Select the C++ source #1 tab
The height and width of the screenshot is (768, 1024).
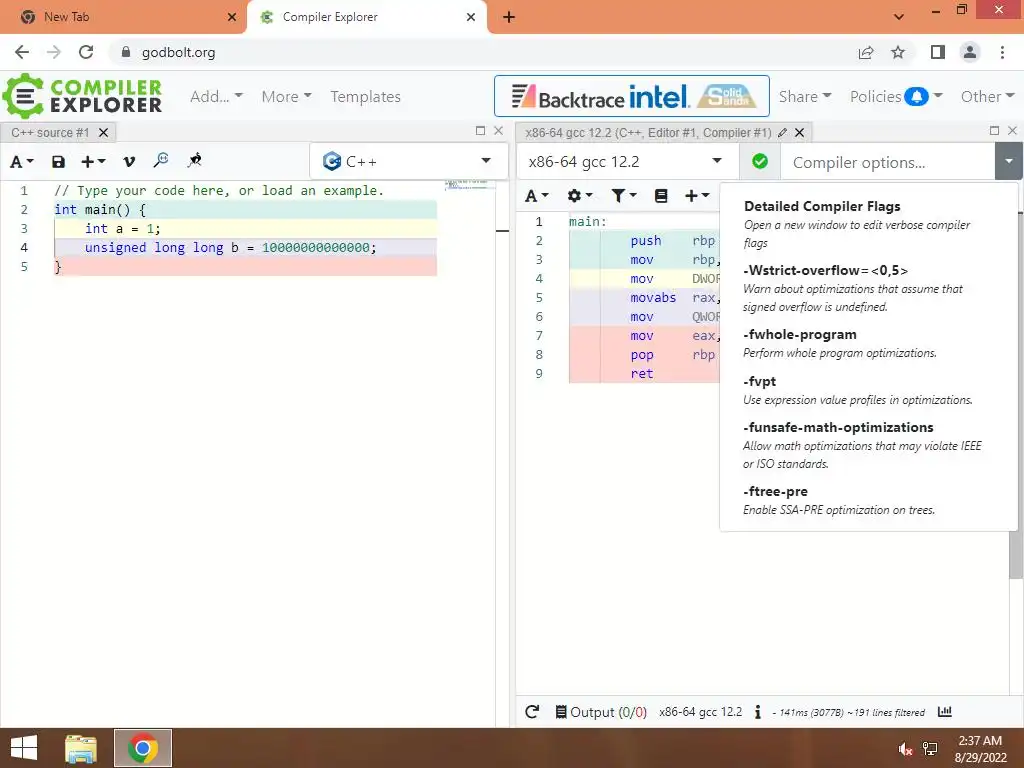50,133
